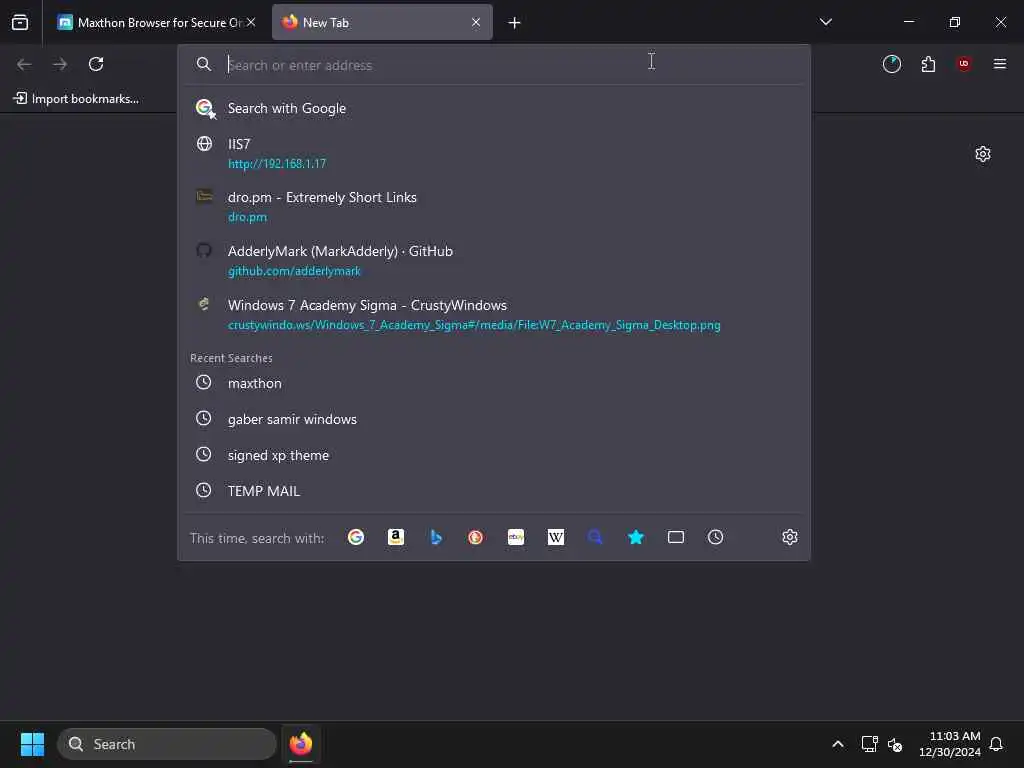Choose Search with Google suggestion
The width and height of the screenshot is (1024, 768).
[x=494, y=108]
